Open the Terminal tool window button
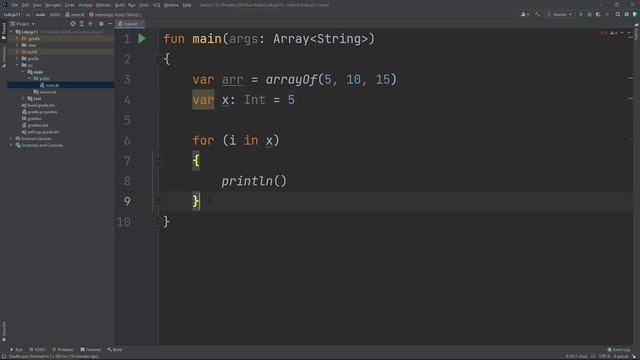This screenshot has width=640, height=360. tap(91, 349)
